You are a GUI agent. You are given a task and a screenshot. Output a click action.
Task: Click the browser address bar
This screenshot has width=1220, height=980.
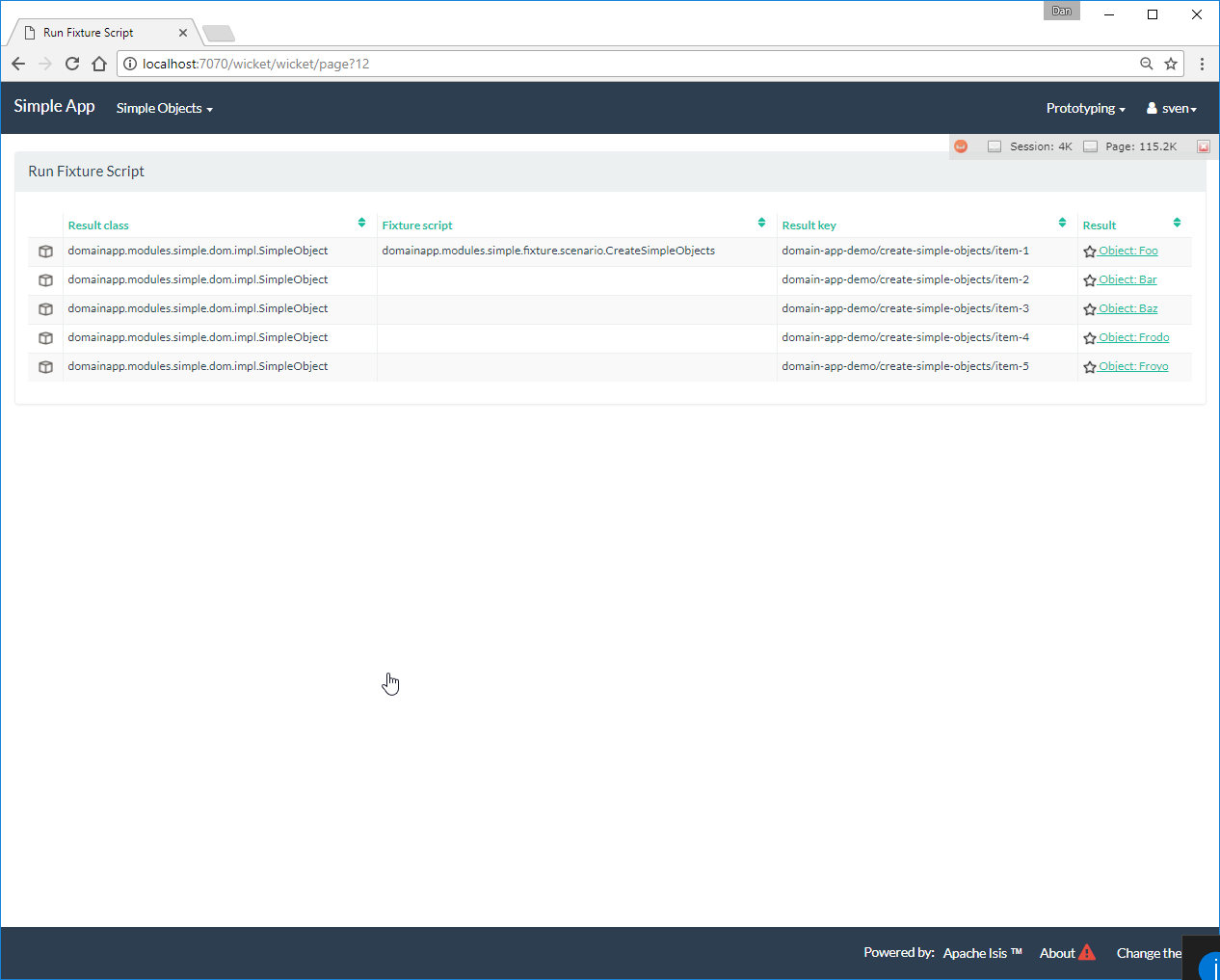(x=626, y=64)
